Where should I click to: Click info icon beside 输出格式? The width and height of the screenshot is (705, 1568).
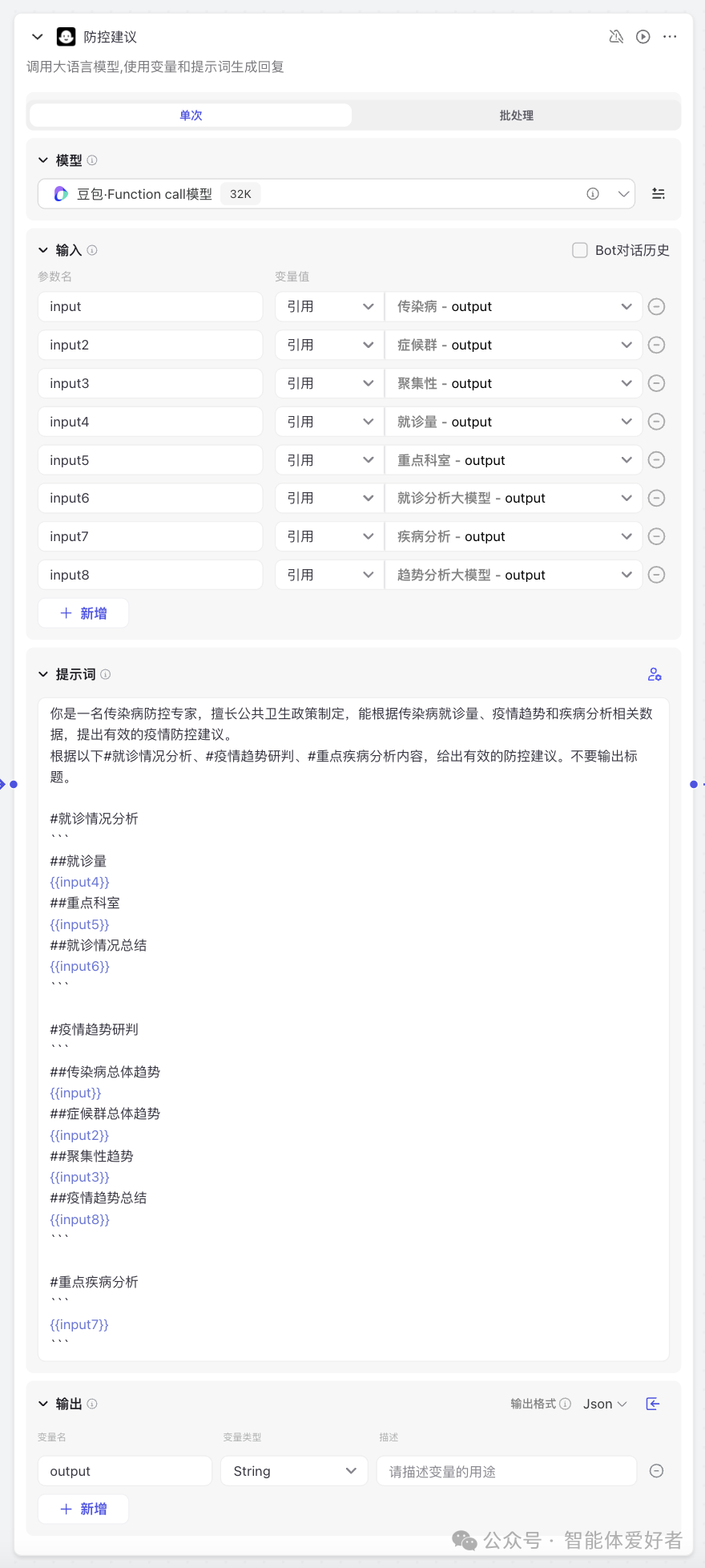pyautogui.click(x=566, y=1404)
